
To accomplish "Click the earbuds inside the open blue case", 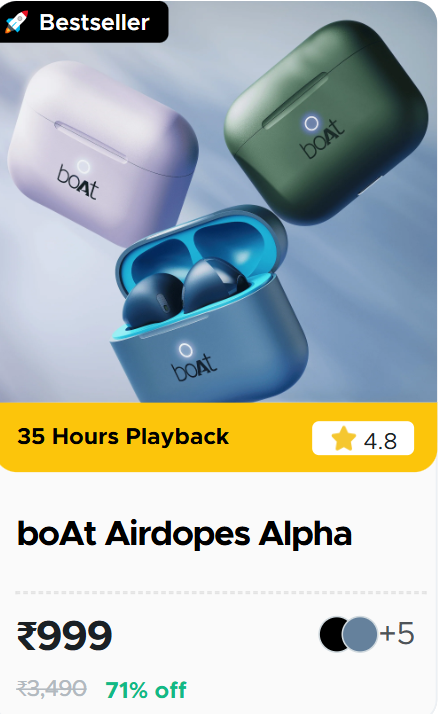I will (185, 291).
